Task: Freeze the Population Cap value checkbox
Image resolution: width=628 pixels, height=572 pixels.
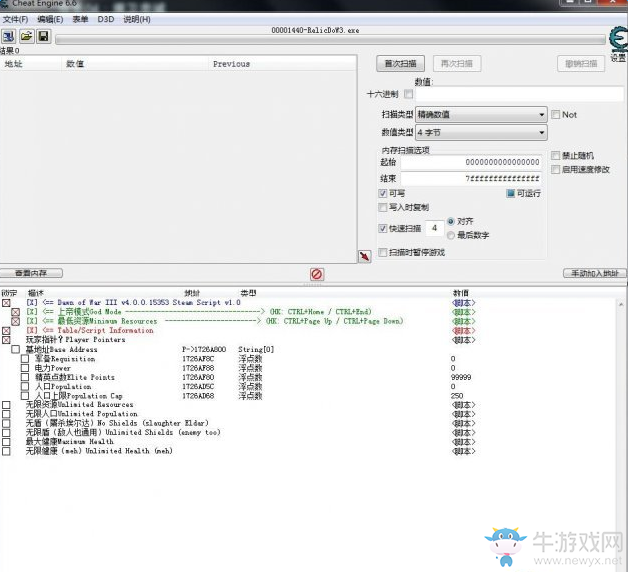Action: point(25,396)
